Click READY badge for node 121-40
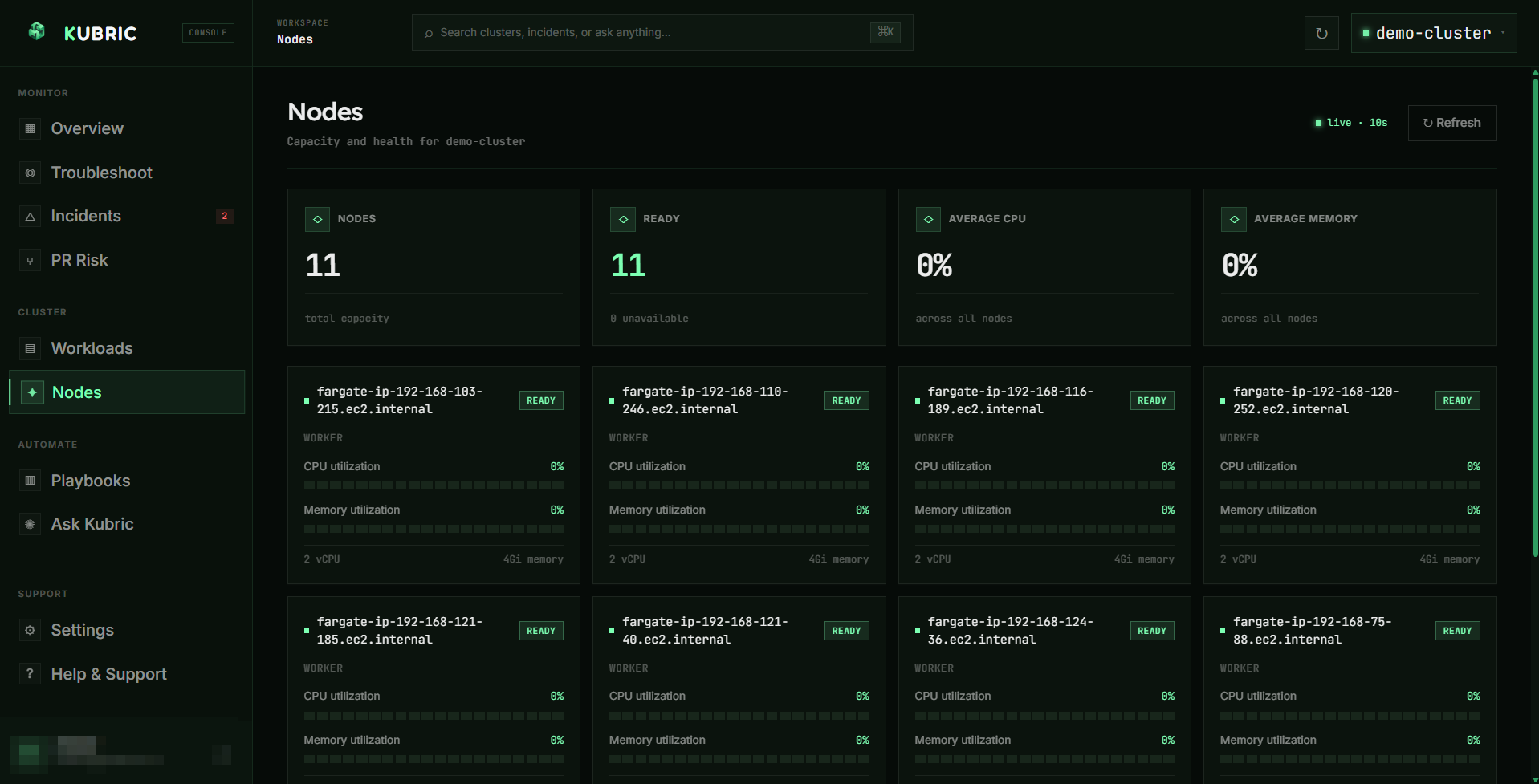1539x784 pixels. click(x=847, y=631)
